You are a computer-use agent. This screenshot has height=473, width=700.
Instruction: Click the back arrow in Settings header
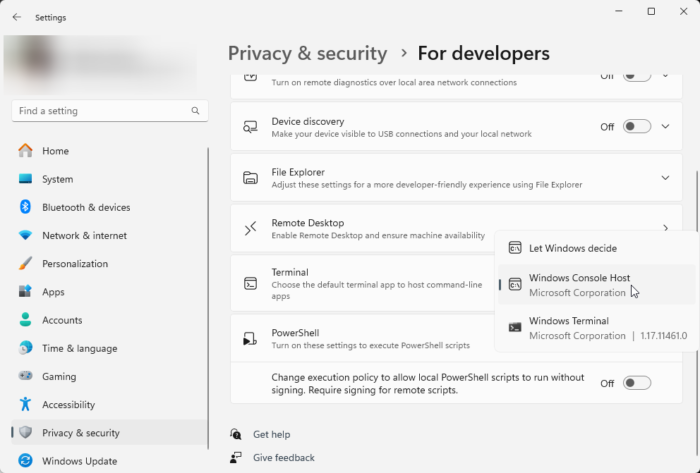point(16,17)
